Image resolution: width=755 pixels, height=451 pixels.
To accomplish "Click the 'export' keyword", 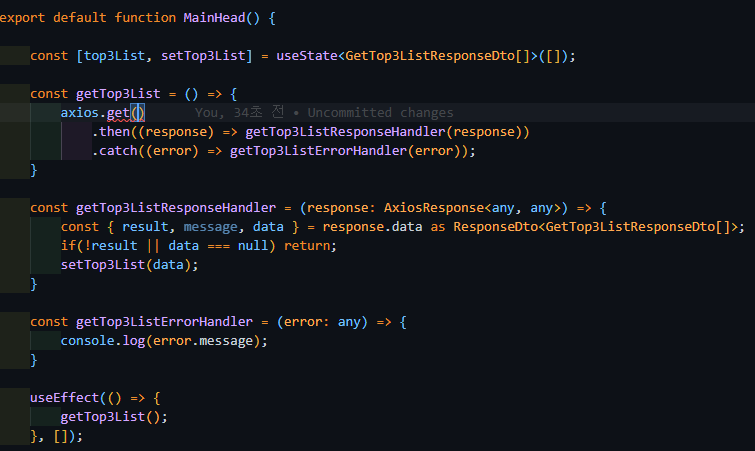I will (22, 18).
